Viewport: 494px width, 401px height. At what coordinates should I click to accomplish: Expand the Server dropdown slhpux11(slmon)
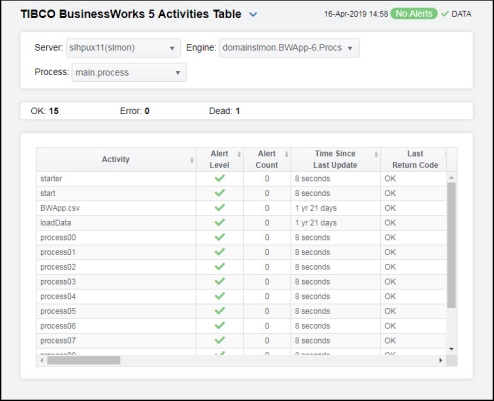pos(123,48)
